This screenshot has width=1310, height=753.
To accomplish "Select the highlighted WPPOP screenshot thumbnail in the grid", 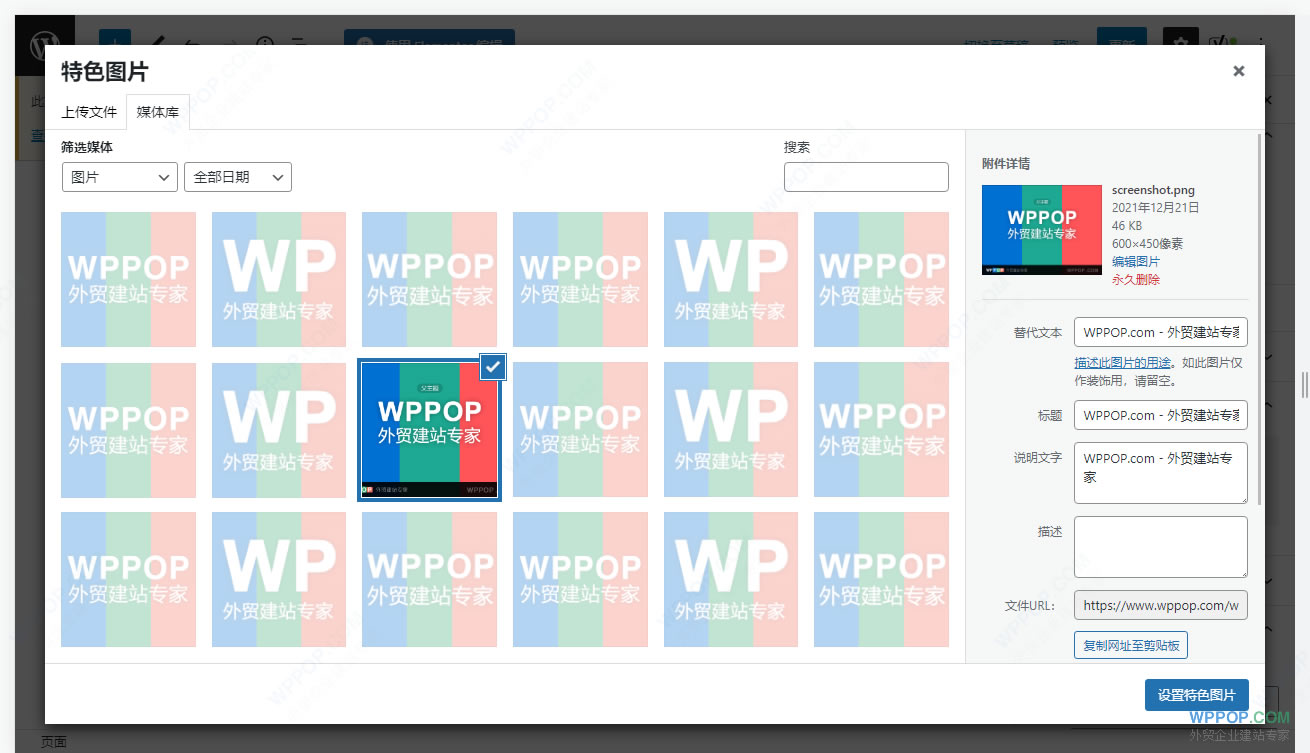I will click(429, 430).
